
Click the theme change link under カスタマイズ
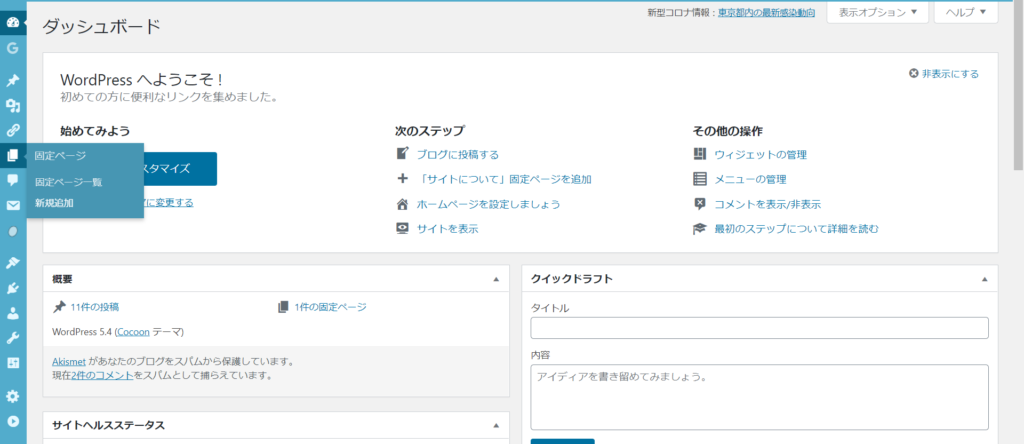tap(168, 202)
